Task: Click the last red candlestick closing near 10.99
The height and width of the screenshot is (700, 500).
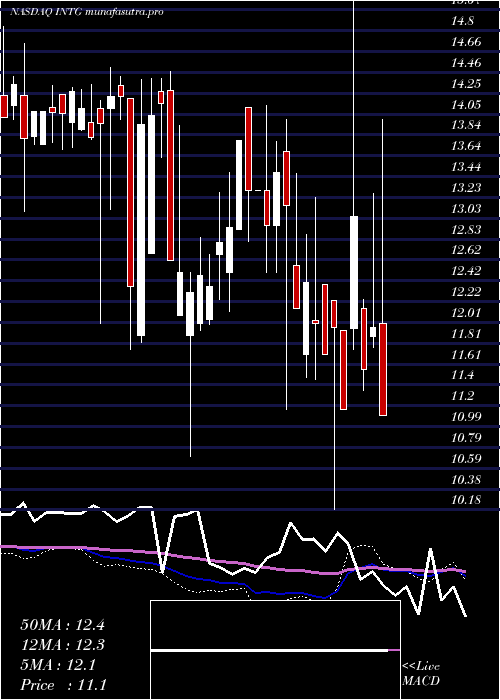Action: pyautogui.click(x=383, y=369)
